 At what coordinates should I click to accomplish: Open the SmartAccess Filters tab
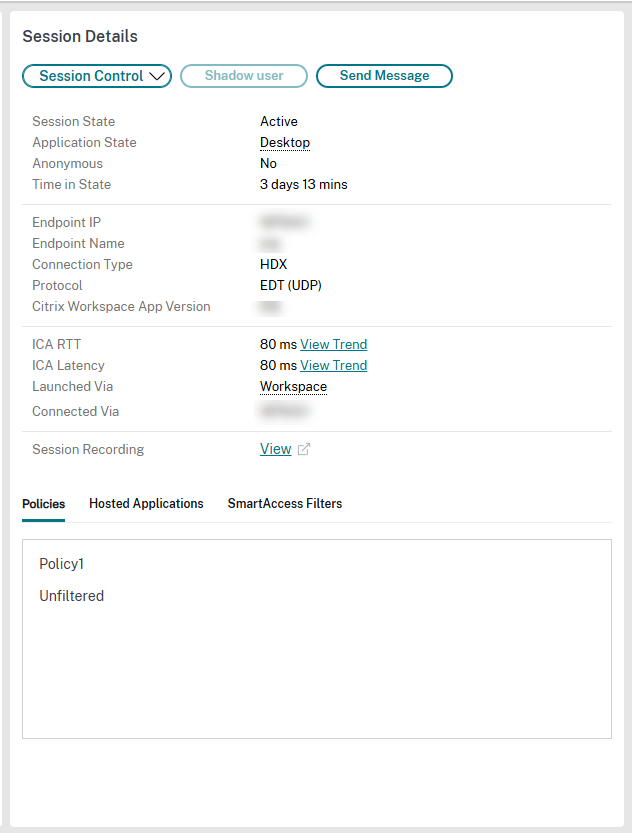pos(285,504)
